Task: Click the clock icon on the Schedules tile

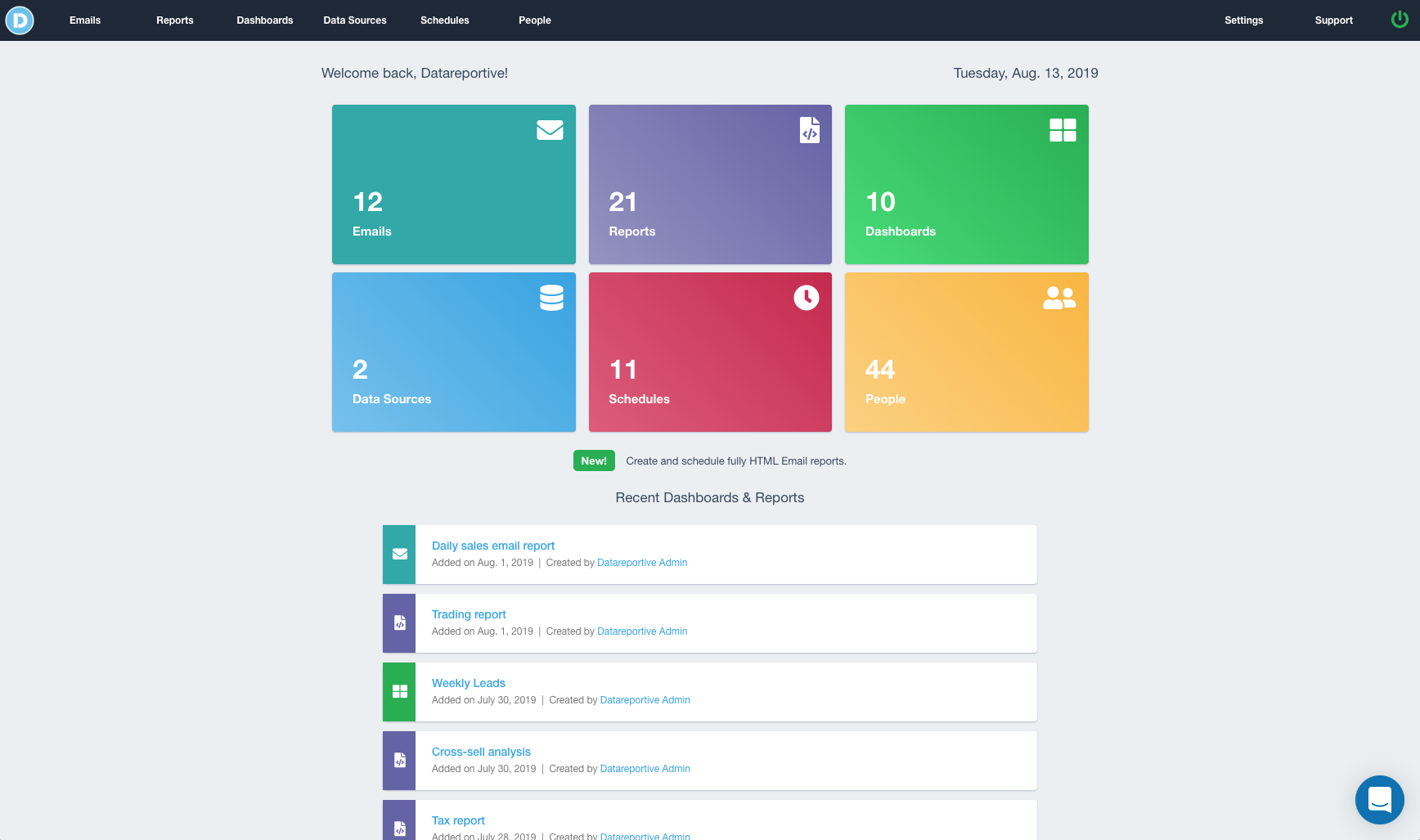Action: click(806, 298)
